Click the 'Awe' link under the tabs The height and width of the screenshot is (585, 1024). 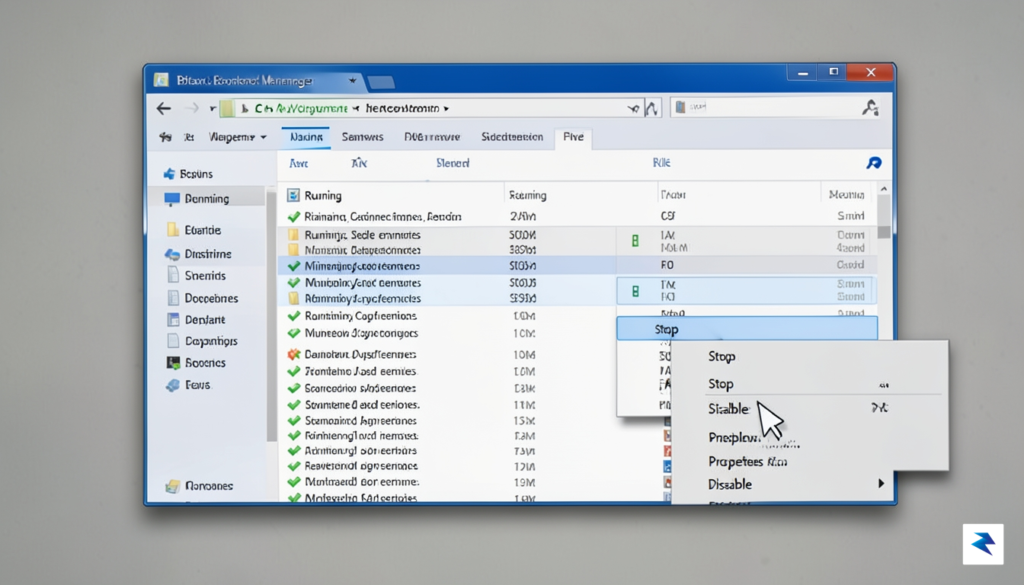pos(298,163)
